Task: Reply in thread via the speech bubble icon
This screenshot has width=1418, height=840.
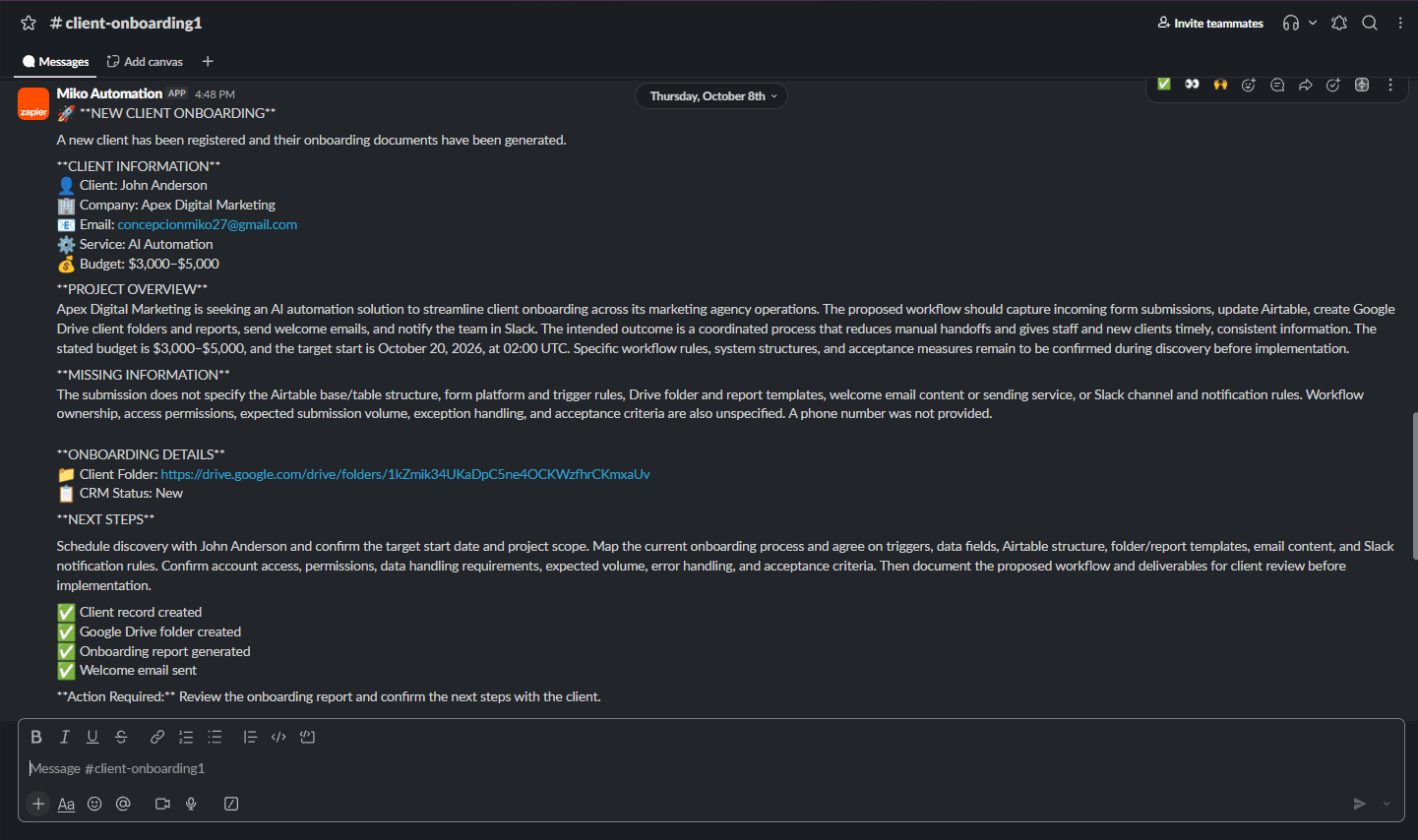Action: [1277, 85]
